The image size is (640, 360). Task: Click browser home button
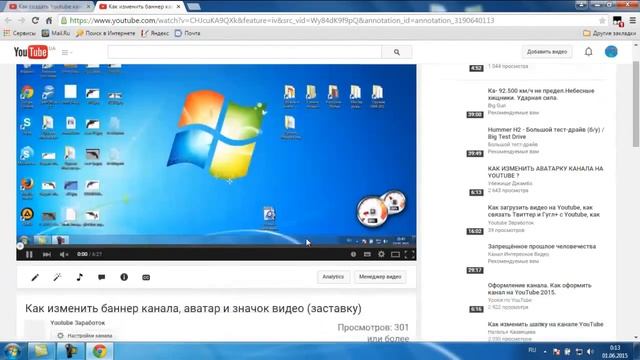(49, 20)
